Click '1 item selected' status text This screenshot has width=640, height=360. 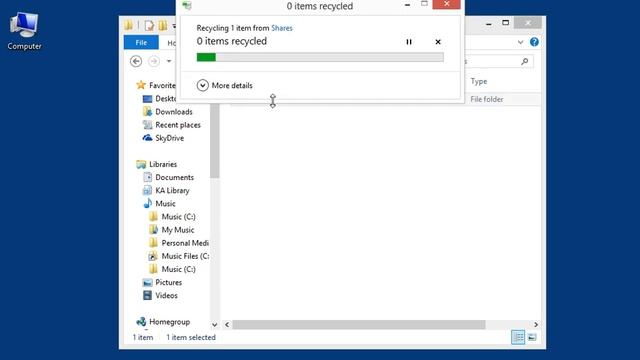tap(191, 338)
